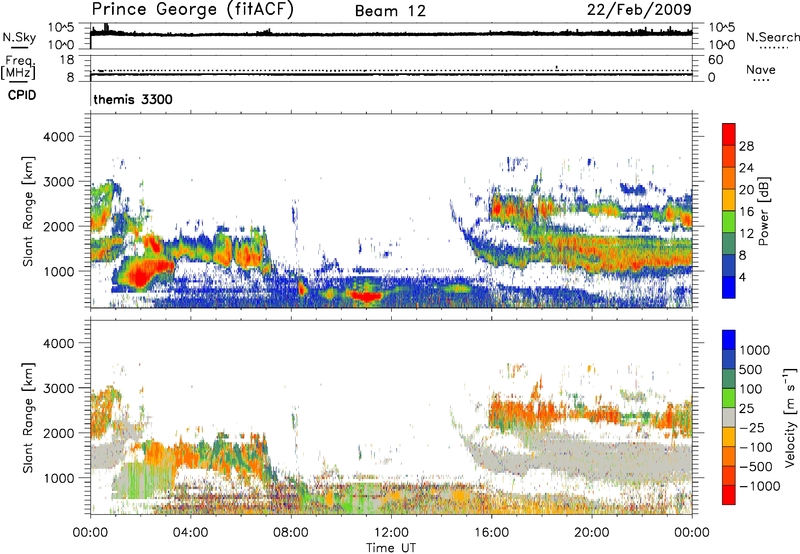The width and height of the screenshot is (800, 554).
Task: Select the '1000' tick on Velocity color bar
Action: pyautogui.click(x=755, y=350)
